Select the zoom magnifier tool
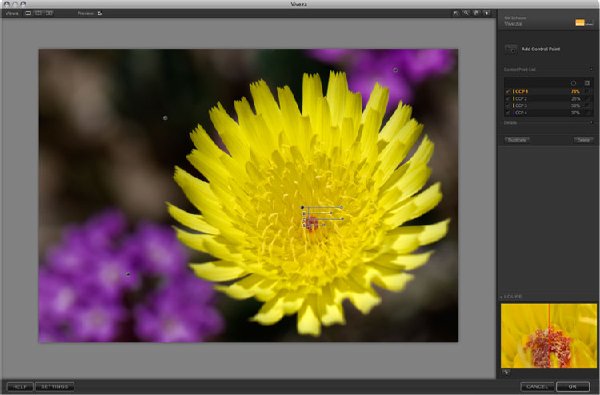 tap(466, 13)
